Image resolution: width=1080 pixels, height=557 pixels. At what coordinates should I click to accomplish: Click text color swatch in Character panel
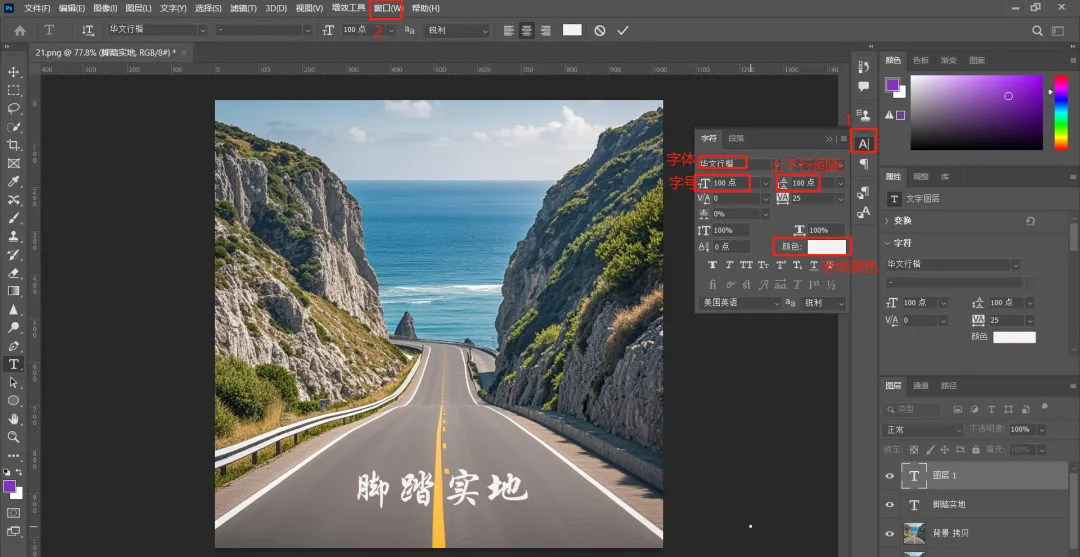(x=827, y=246)
